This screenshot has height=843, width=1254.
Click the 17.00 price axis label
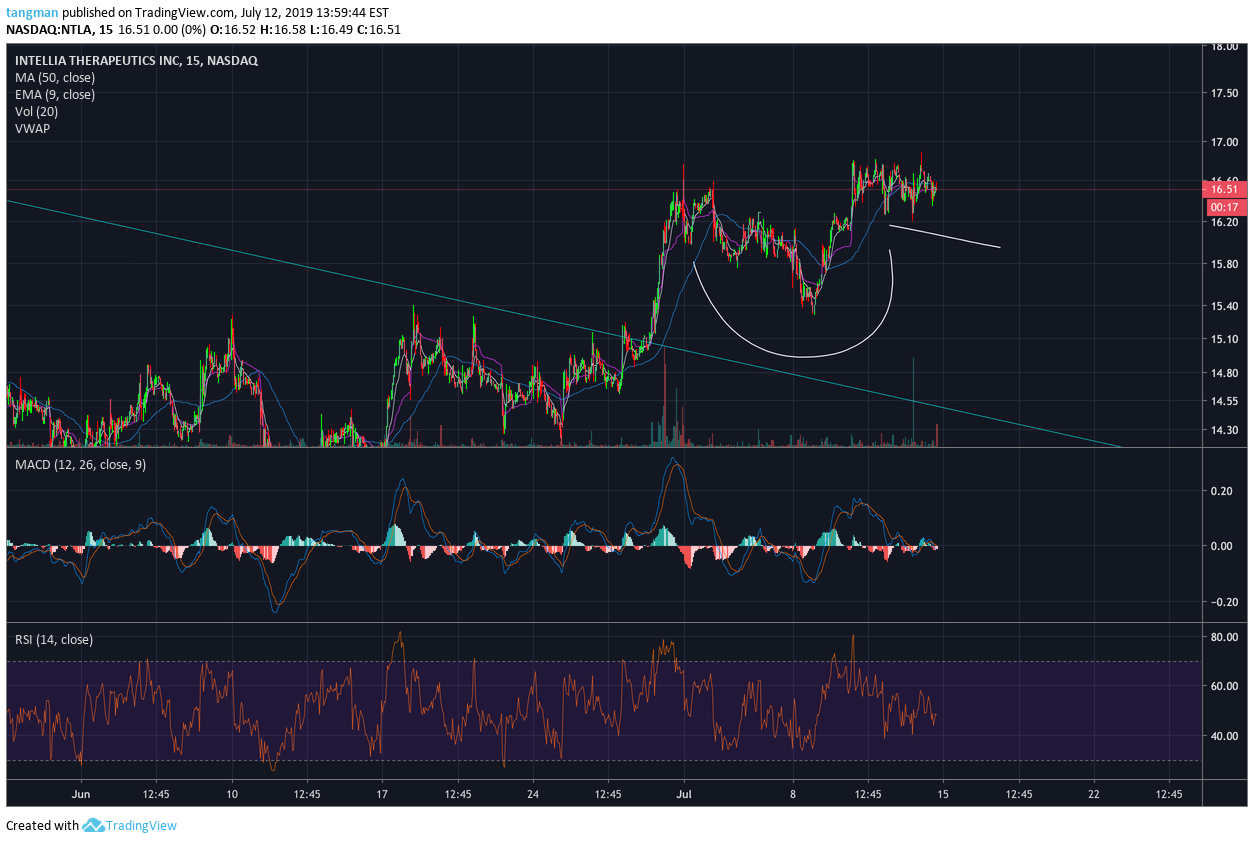pyautogui.click(x=1225, y=142)
